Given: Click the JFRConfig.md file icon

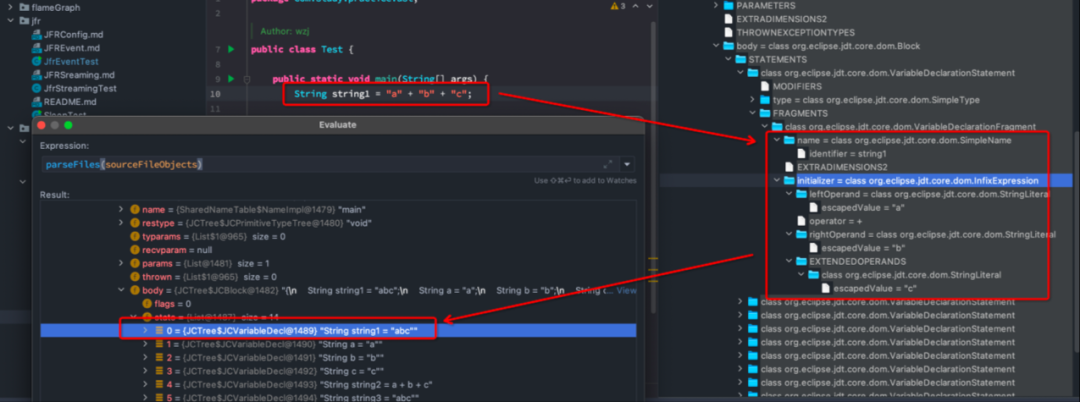Looking at the screenshot, I should point(37,34).
